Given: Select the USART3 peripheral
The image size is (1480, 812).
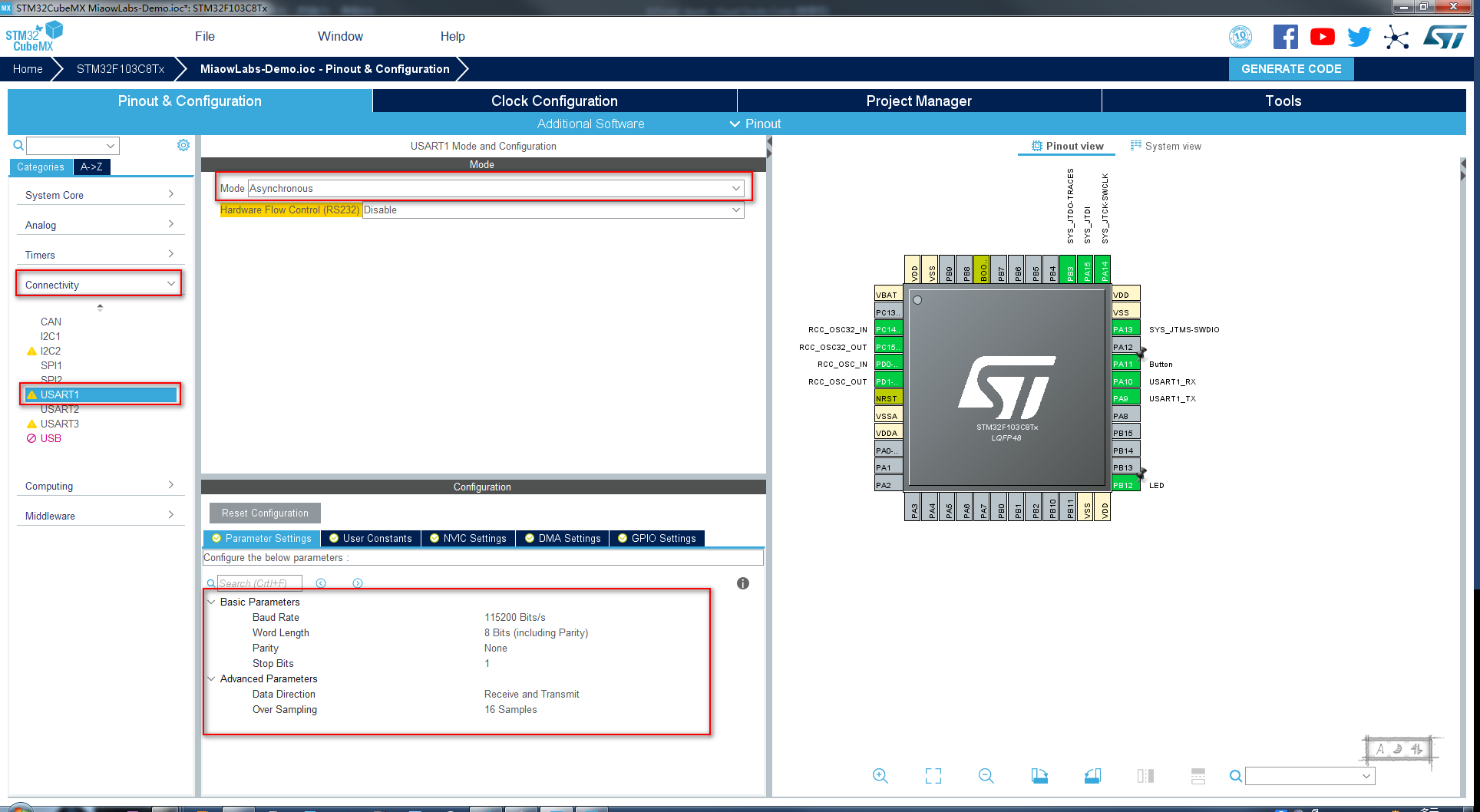Looking at the screenshot, I should pyautogui.click(x=59, y=424).
